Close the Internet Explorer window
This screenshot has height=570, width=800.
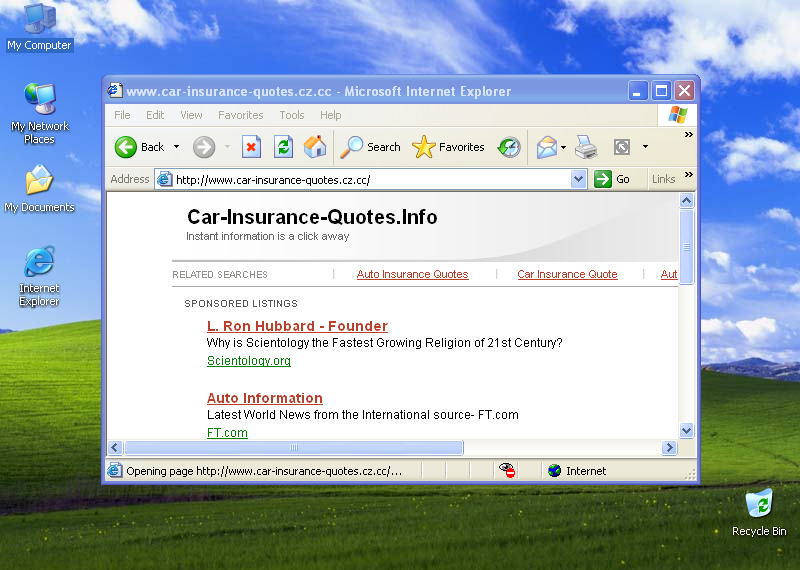tap(684, 91)
